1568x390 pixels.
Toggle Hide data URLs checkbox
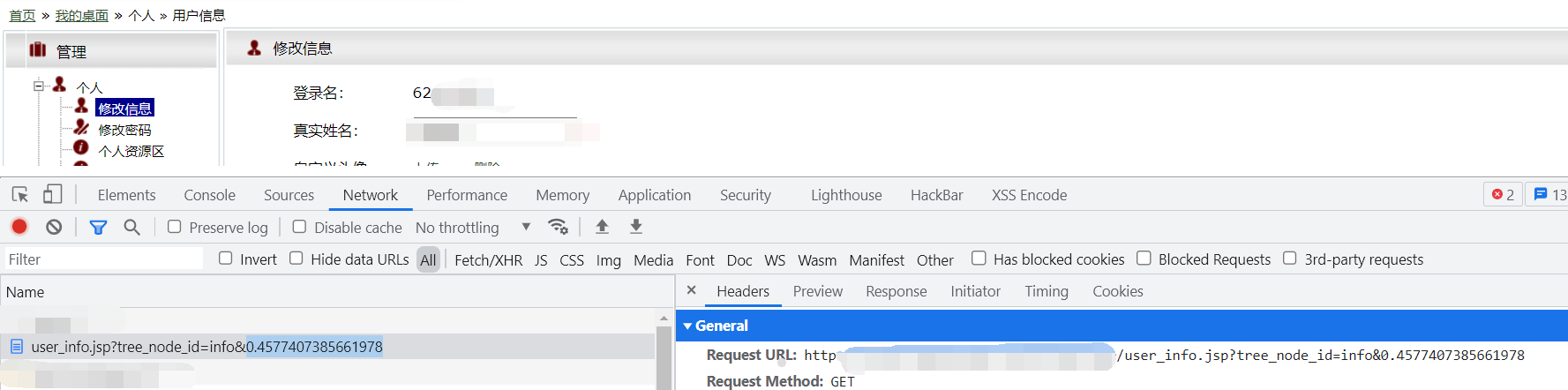pos(296,258)
